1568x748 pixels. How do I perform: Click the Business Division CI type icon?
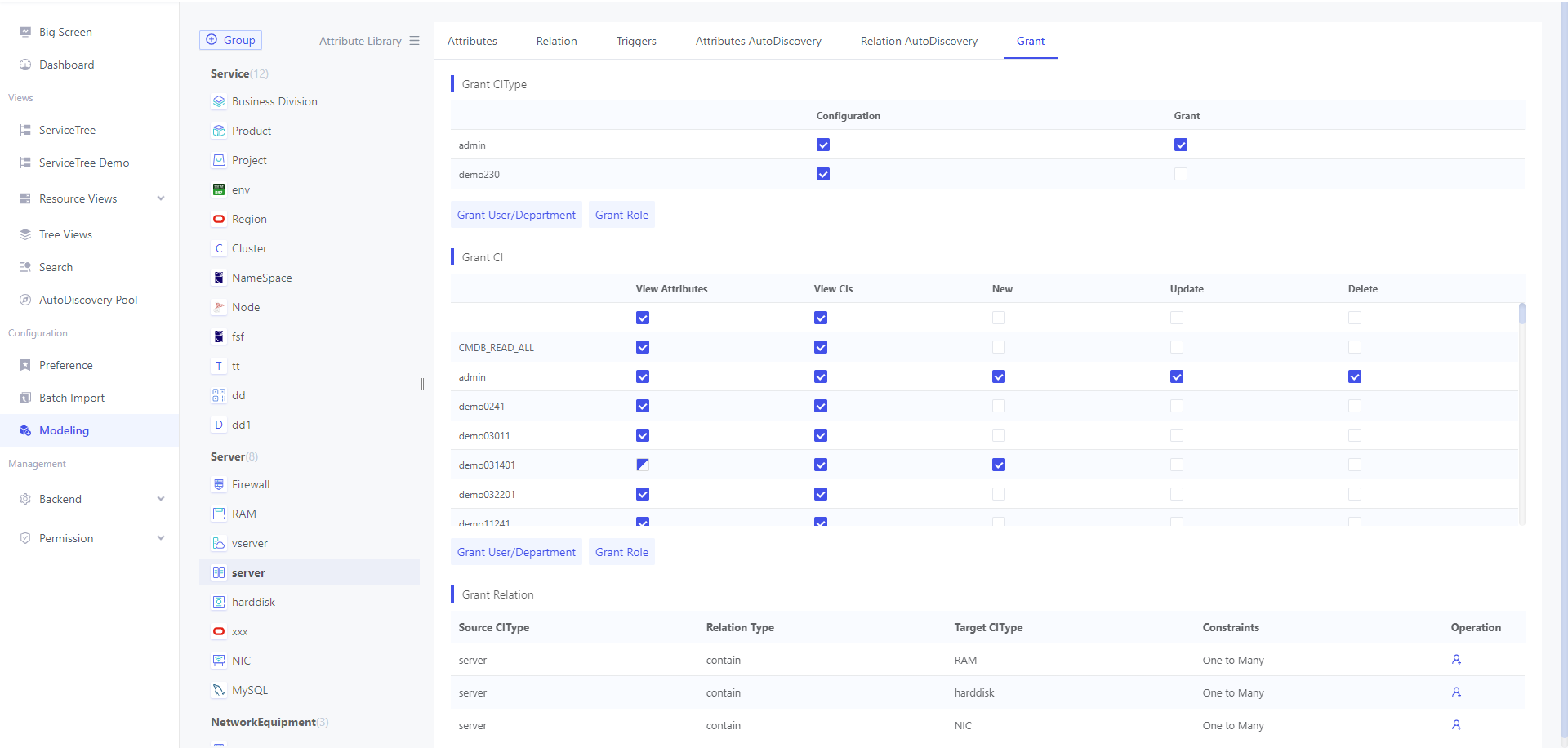[219, 101]
